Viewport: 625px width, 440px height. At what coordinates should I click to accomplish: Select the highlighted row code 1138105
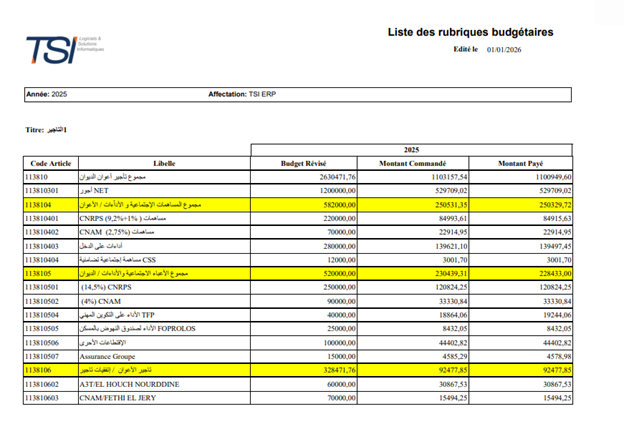pos(38,274)
